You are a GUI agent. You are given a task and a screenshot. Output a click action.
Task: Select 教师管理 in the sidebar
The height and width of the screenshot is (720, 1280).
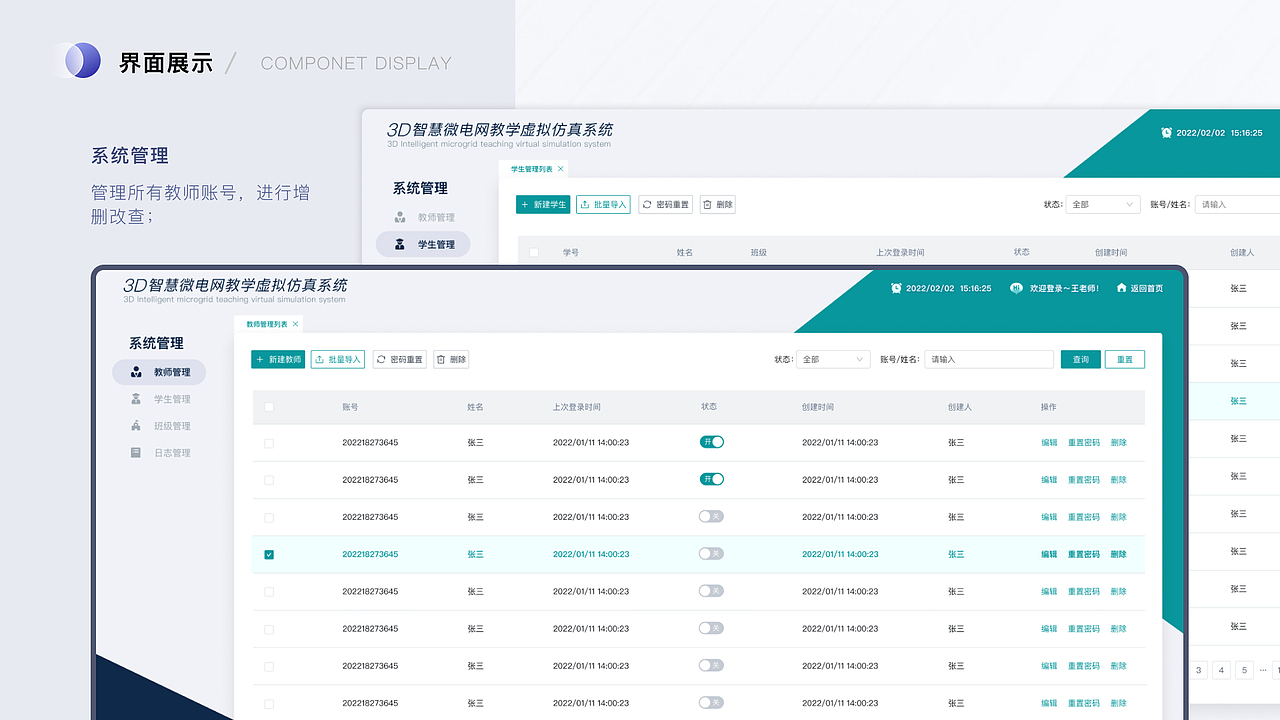(158, 371)
